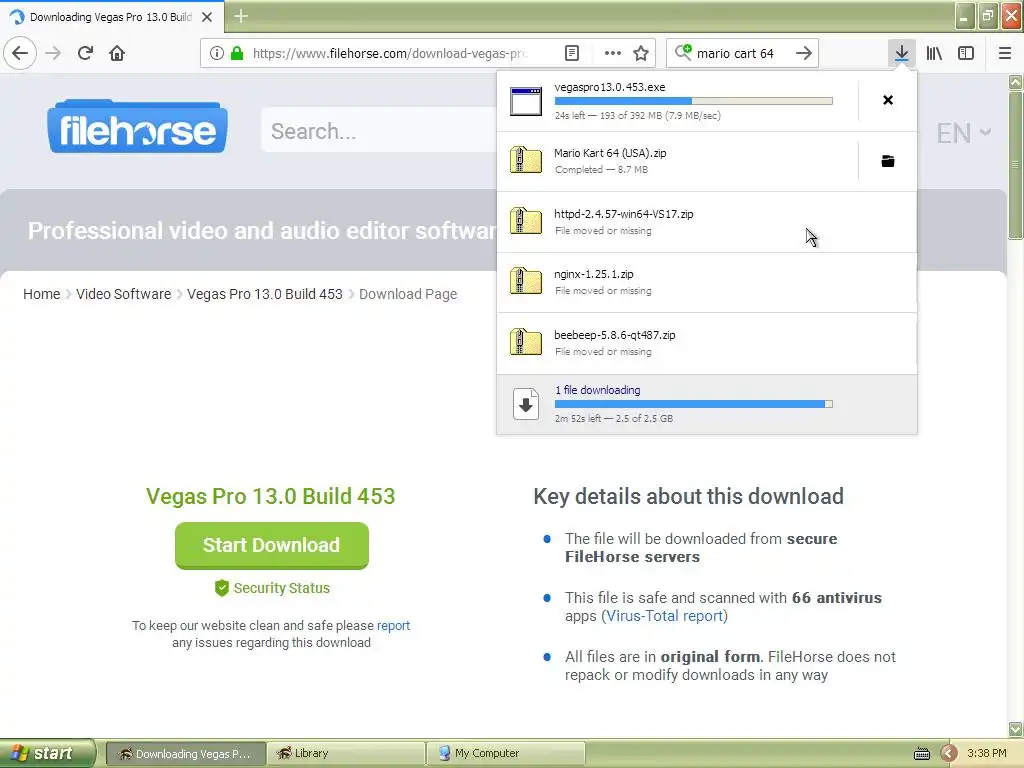Click the overall downloads progress bar
1024x768 pixels.
(x=694, y=404)
